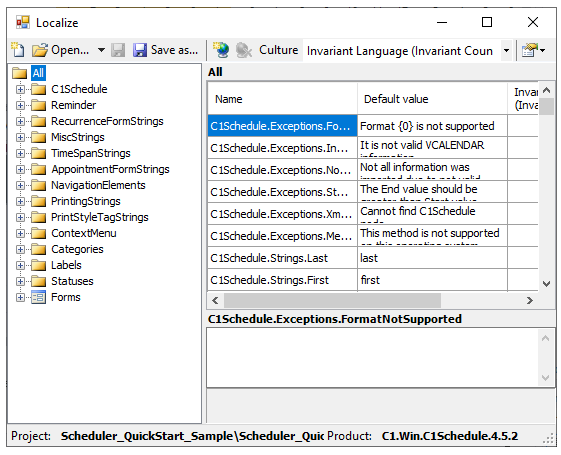Add a culture using the globe icon
The image size is (561, 455).
(221, 50)
